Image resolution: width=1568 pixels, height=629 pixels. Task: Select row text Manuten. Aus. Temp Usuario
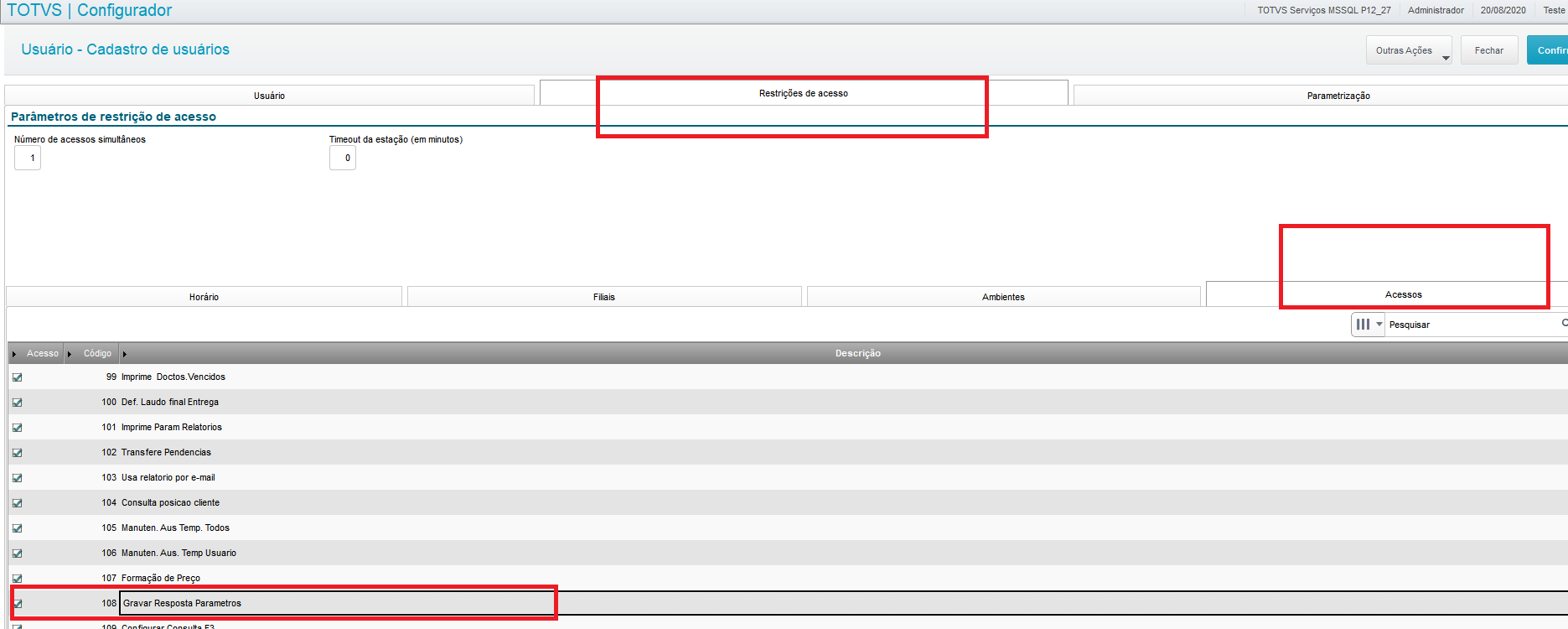[x=179, y=553]
